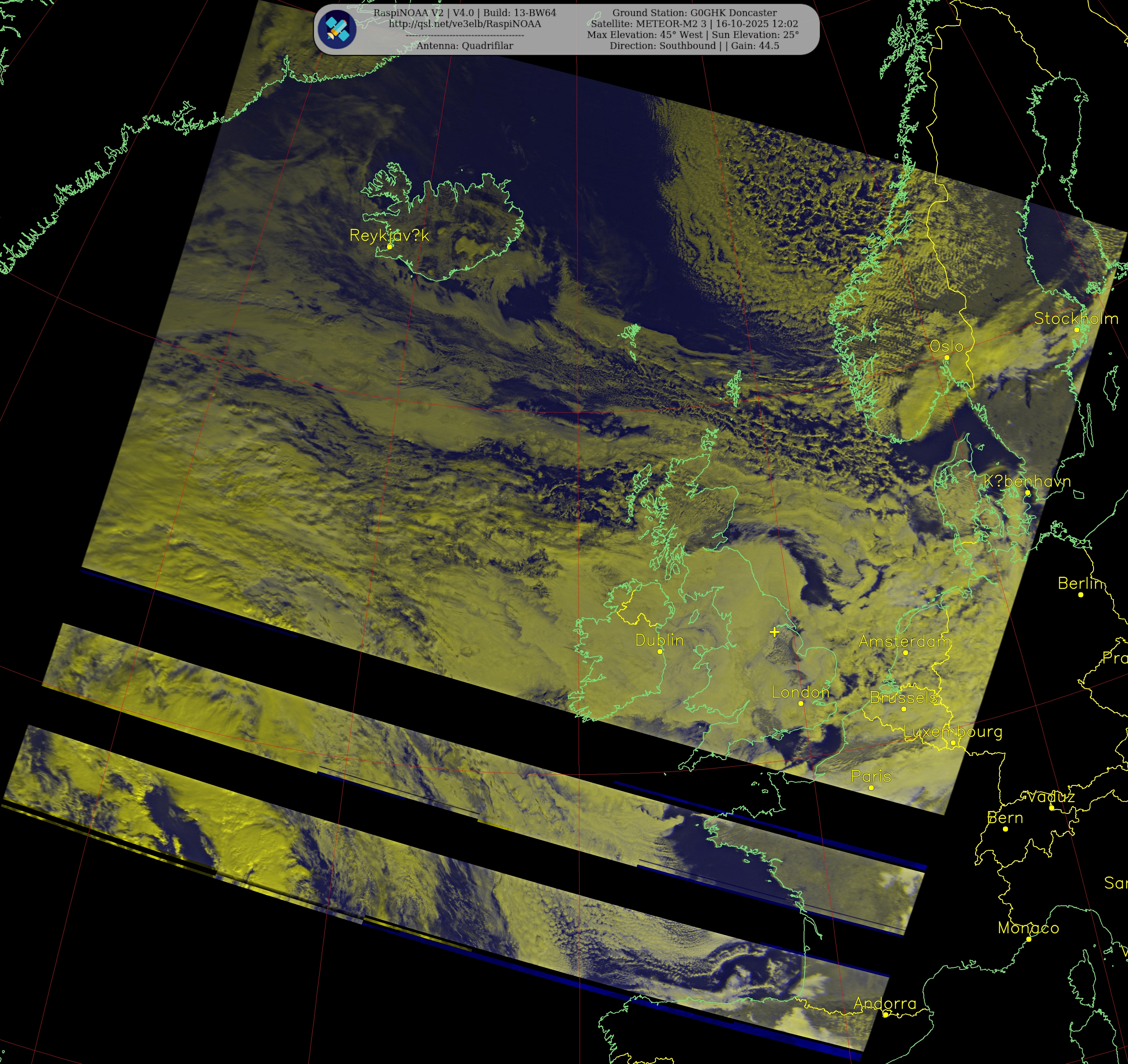Select the Andorra city label
This screenshot has width=1128, height=1064.
pyautogui.click(x=885, y=1003)
